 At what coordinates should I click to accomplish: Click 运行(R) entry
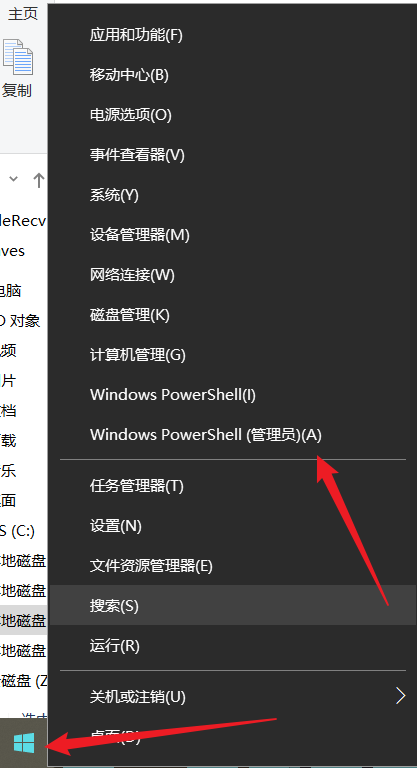(x=233, y=646)
